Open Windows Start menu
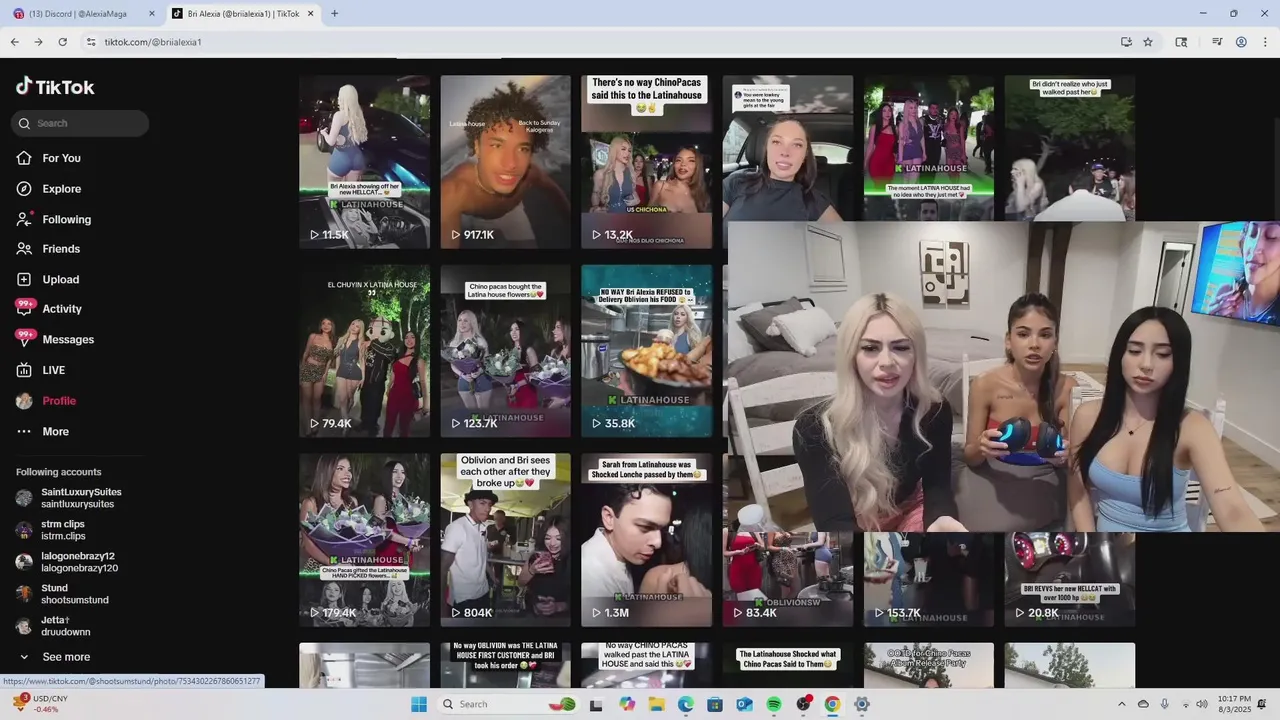The height and width of the screenshot is (720, 1280). click(419, 704)
